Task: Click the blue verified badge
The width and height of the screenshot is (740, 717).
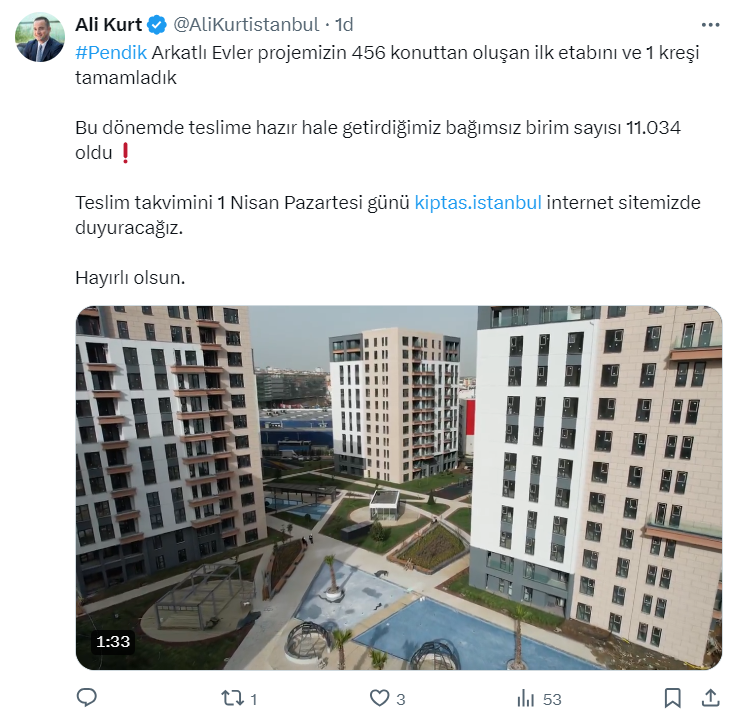Action: (157, 25)
